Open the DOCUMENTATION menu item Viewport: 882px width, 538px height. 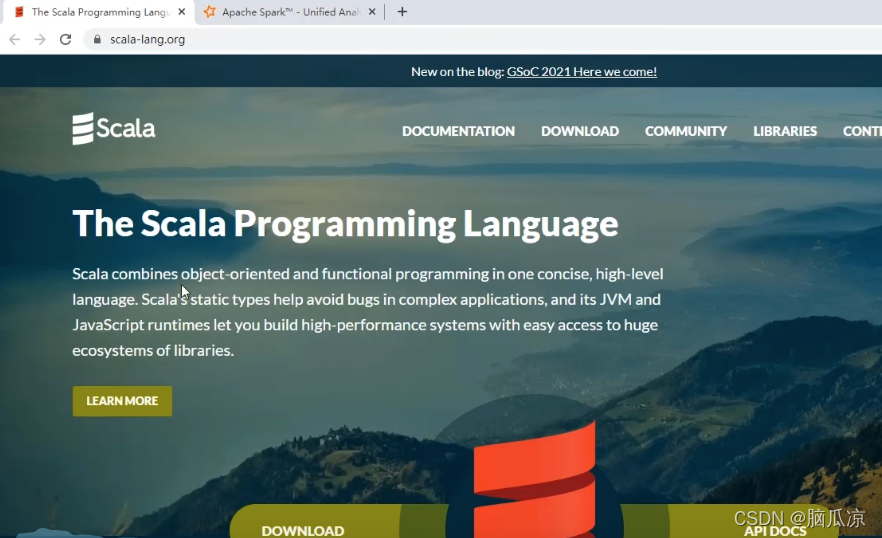tap(458, 131)
